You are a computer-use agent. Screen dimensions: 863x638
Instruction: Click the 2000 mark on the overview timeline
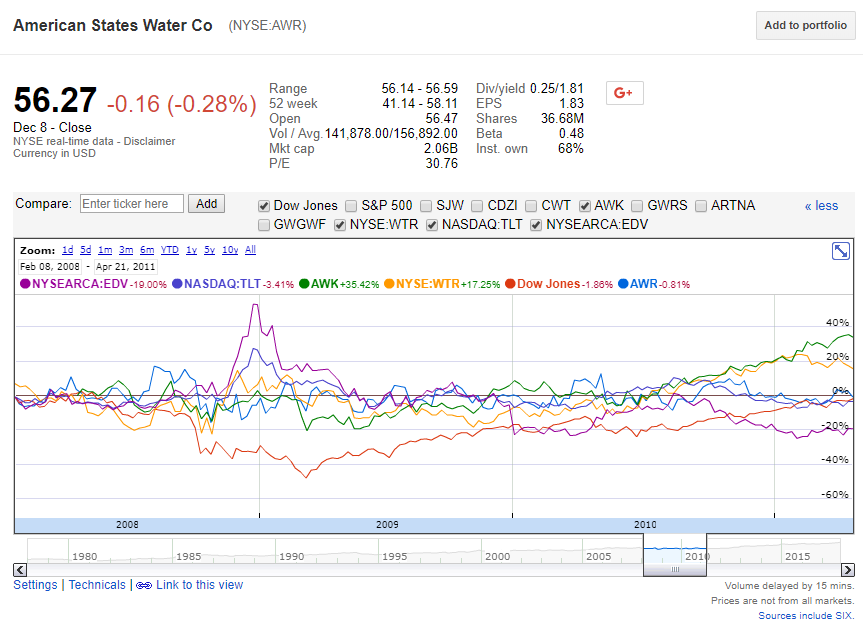[x=498, y=557]
